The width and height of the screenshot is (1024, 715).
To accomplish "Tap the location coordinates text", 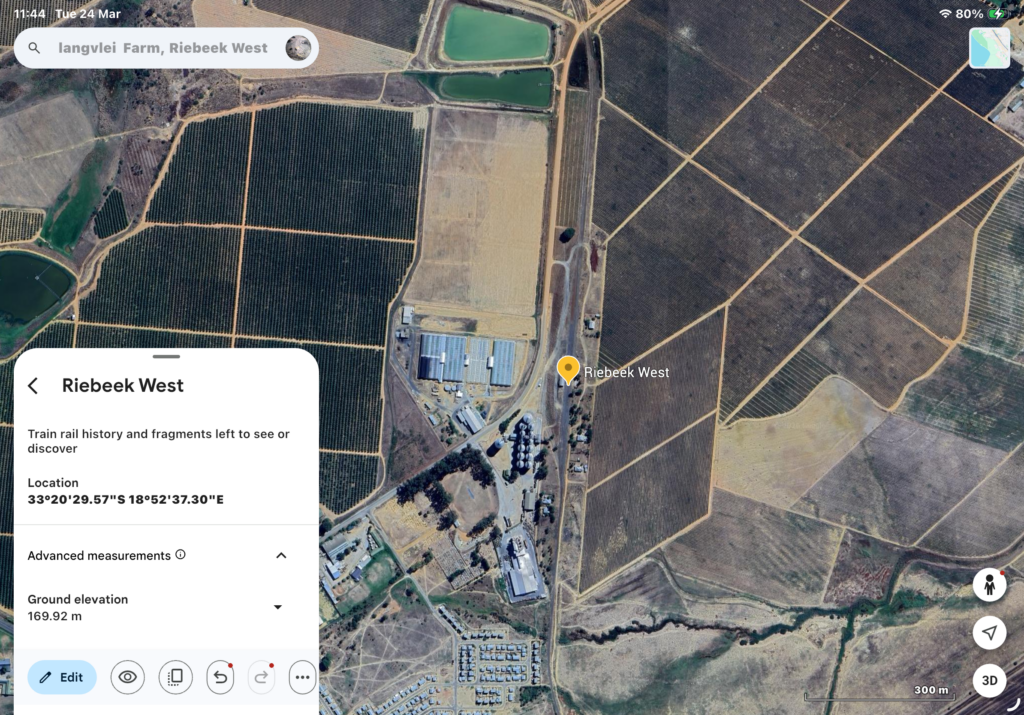I will click(125, 499).
